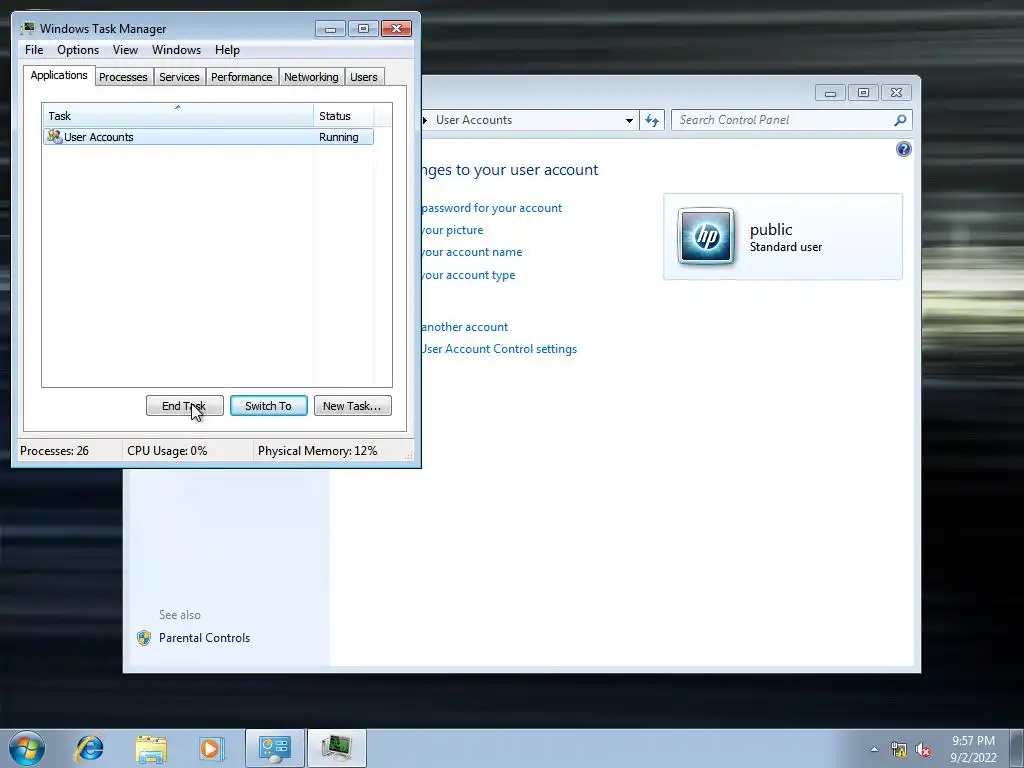Image resolution: width=1024 pixels, height=768 pixels.
Task: Minimize the Windows Task Manager window
Action: (x=330, y=28)
